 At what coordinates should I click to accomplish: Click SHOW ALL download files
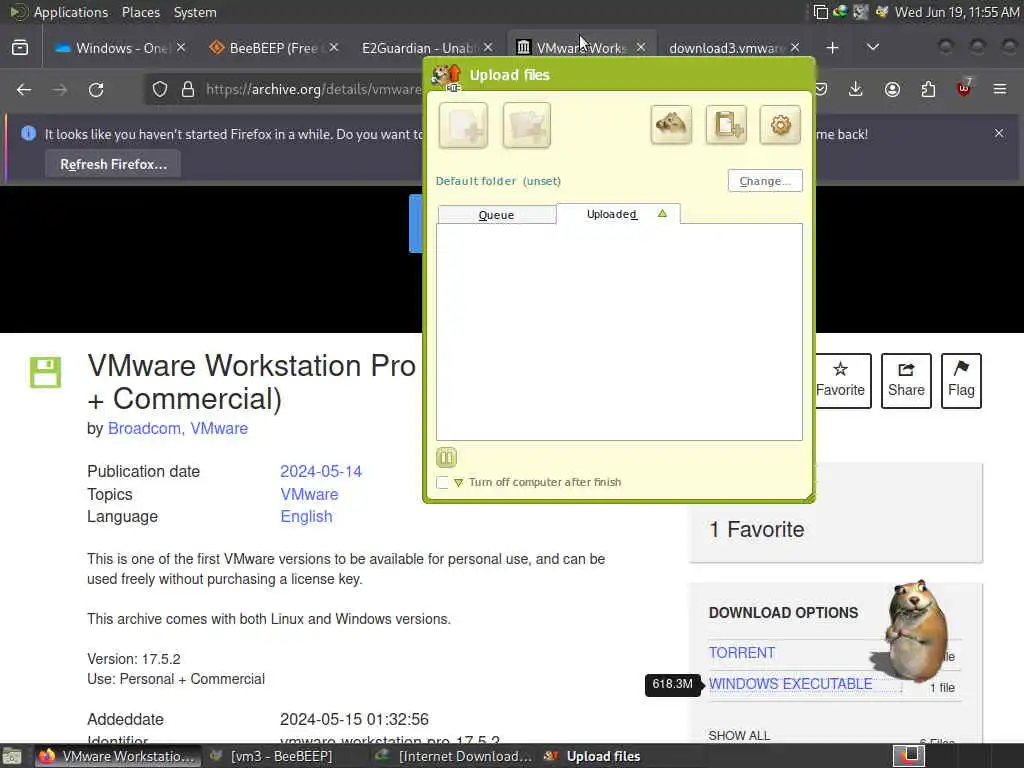[739, 735]
